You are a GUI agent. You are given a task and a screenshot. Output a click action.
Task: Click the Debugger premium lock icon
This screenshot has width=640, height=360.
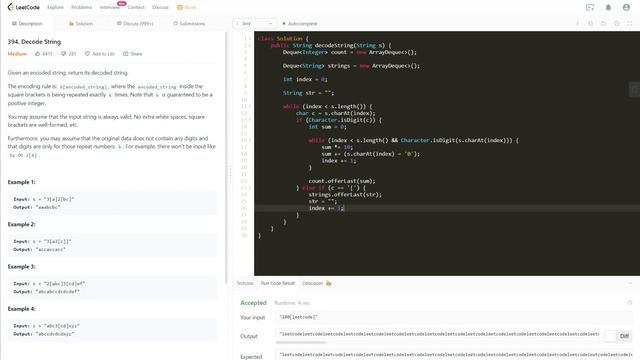[x=329, y=283]
